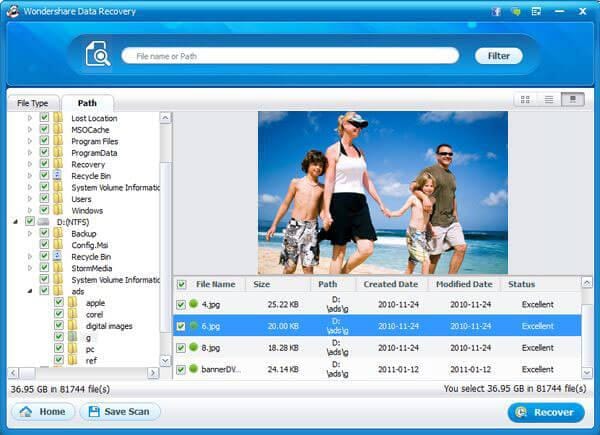The width and height of the screenshot is (600, 435).
Task: Click file list scroll down arrow
Action: tap(587, 372)
